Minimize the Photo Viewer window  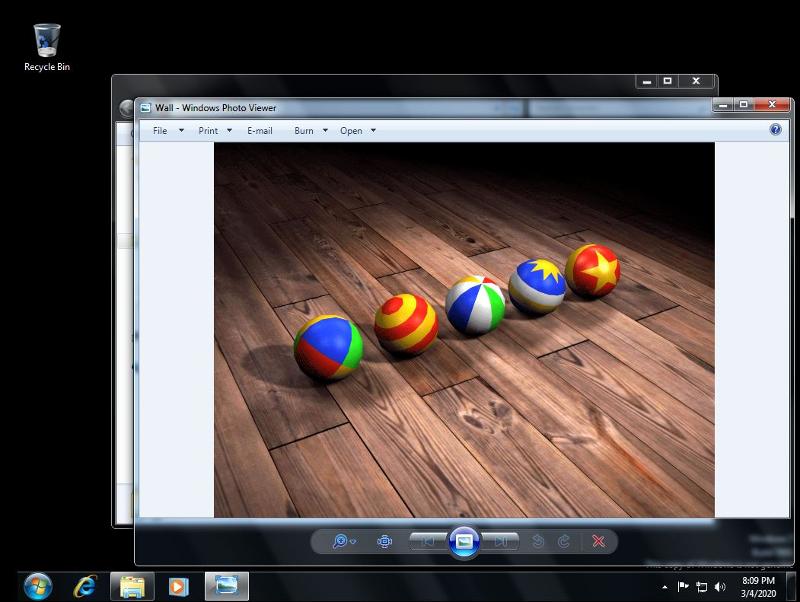point(723,105)
